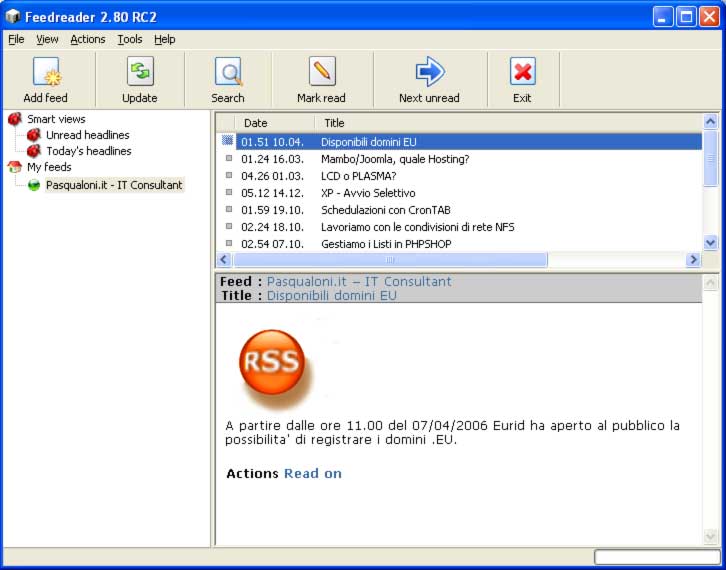Select headline Mambo/Joomla, quale Hosting?

395,159
